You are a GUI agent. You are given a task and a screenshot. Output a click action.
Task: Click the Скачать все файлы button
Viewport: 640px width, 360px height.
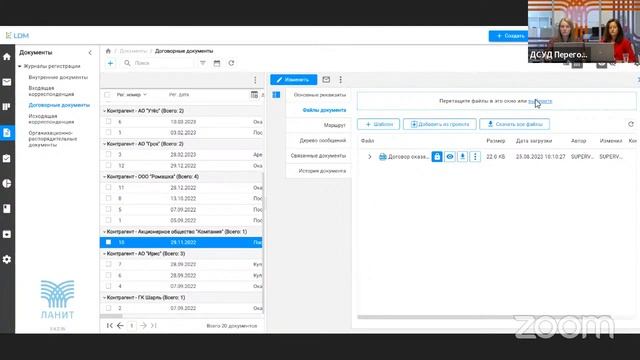[515, 124]
